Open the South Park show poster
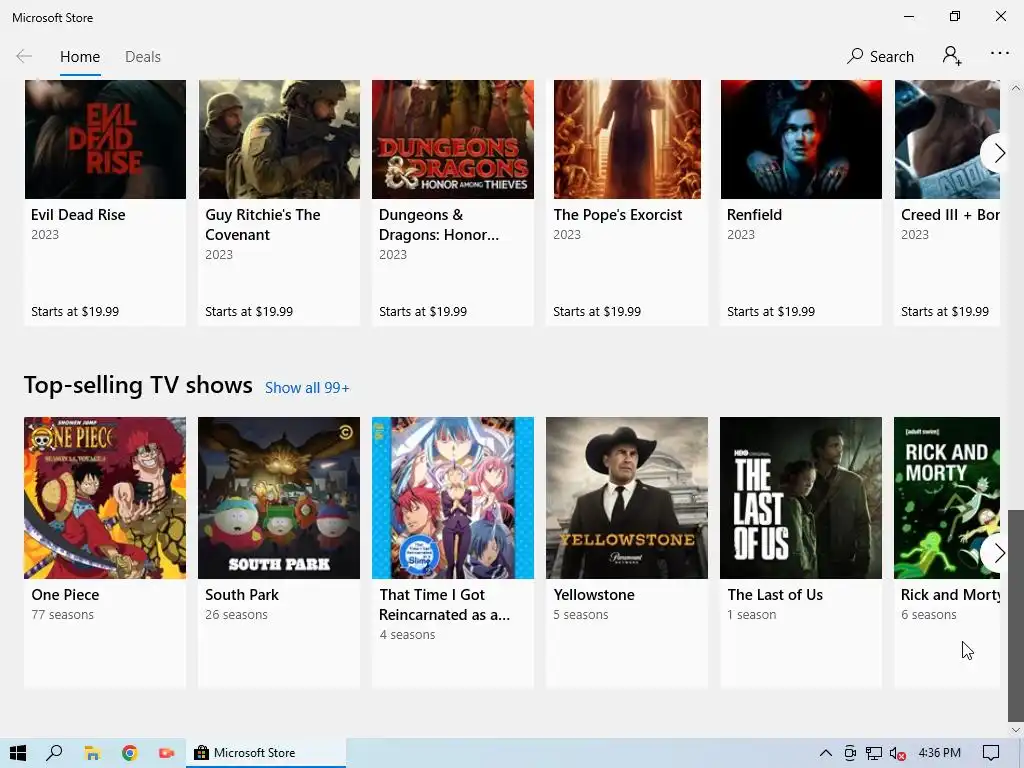This screenshot has width=1024, height=768. pos(279,498)
